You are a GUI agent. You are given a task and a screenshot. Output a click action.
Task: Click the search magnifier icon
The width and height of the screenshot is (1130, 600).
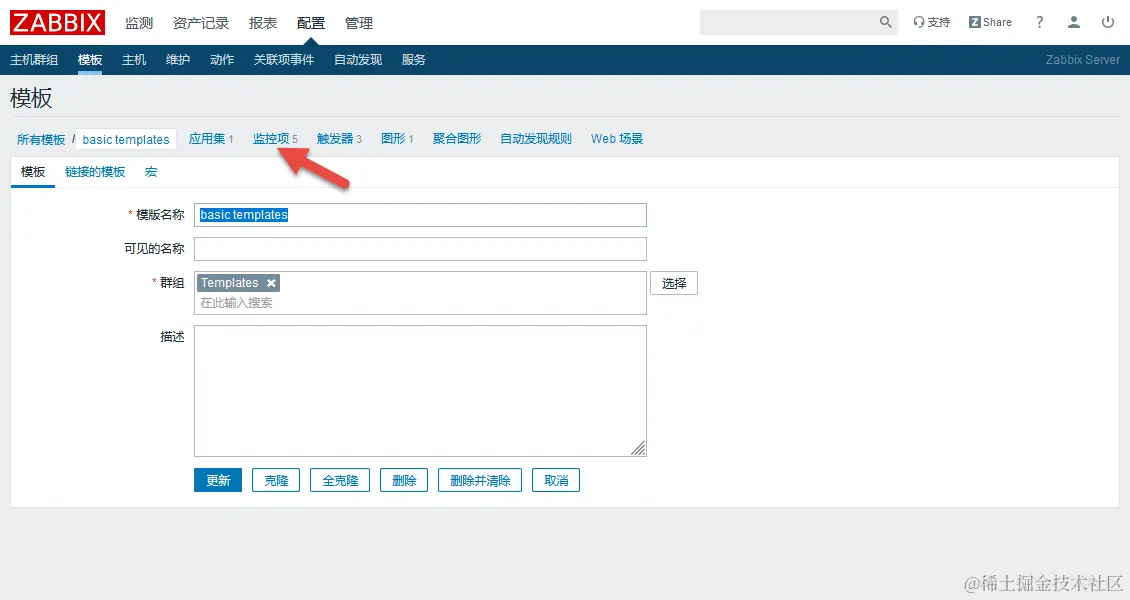tap(884, 21)
